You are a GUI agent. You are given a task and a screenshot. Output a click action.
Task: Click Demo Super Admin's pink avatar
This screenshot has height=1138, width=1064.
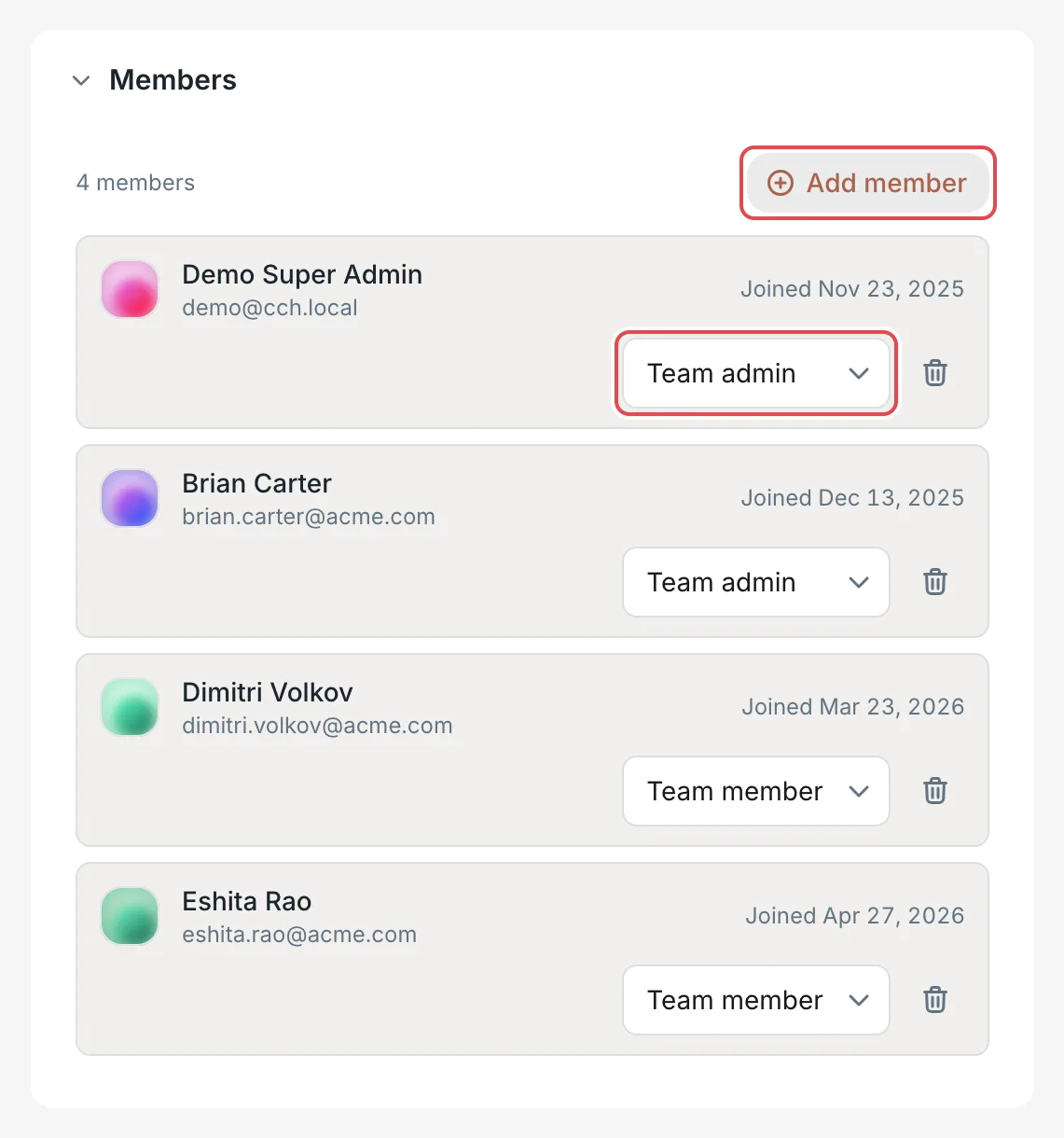[x=130, y=289]
